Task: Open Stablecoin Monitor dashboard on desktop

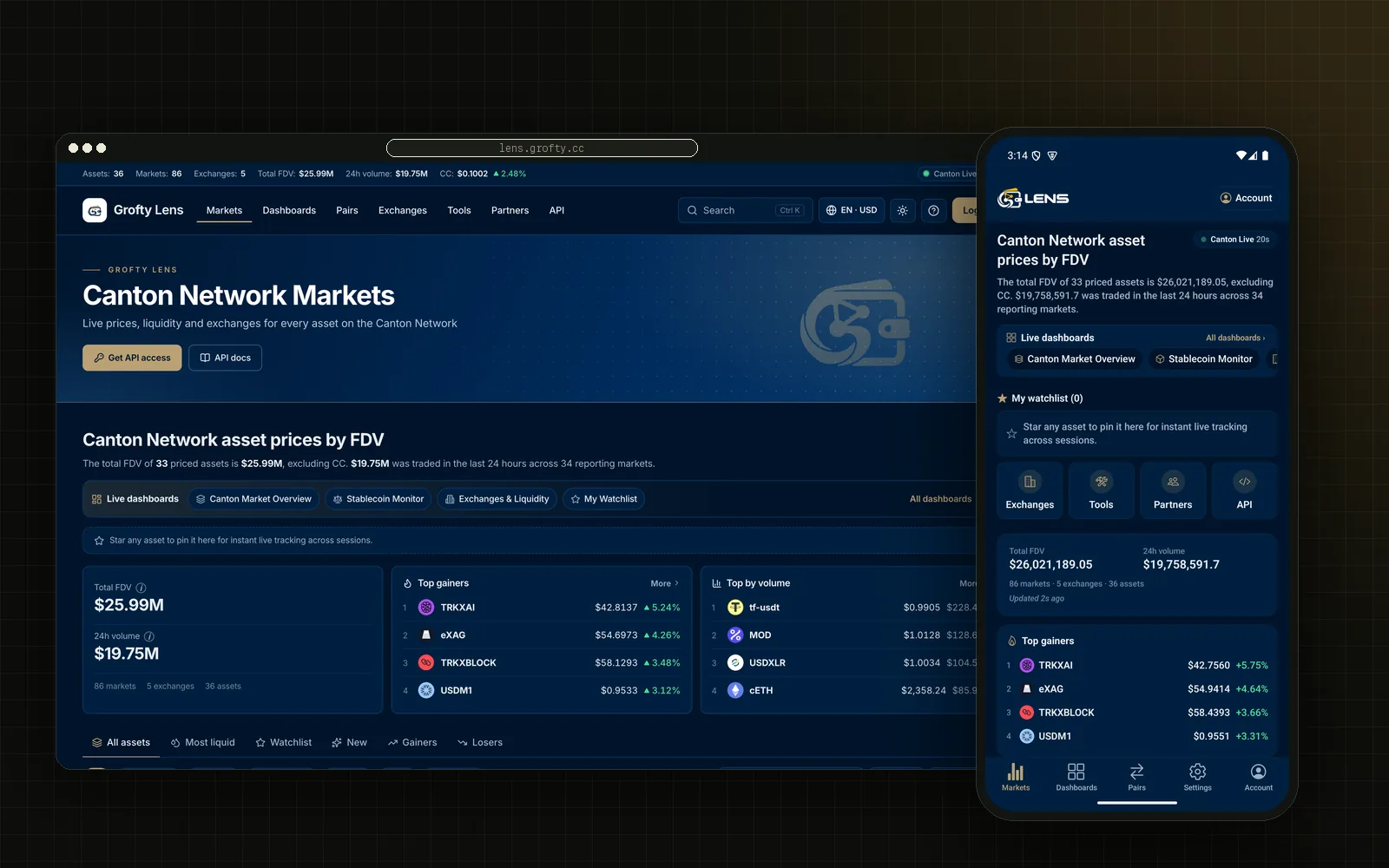Action: click(x=379, y=499)
